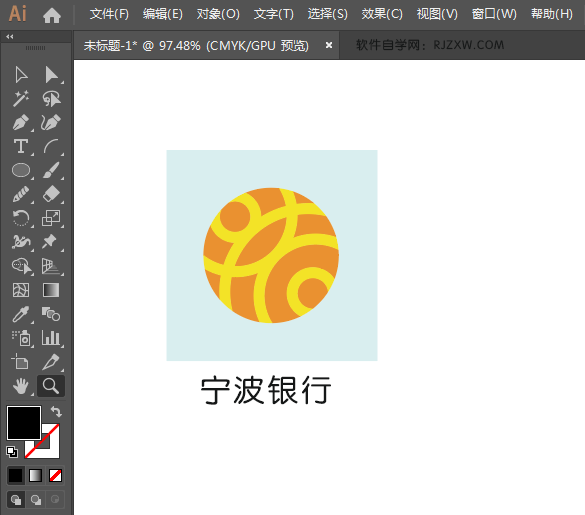Select the Type tool
Screen dimensions: 585x515
[x=21, y=146]
